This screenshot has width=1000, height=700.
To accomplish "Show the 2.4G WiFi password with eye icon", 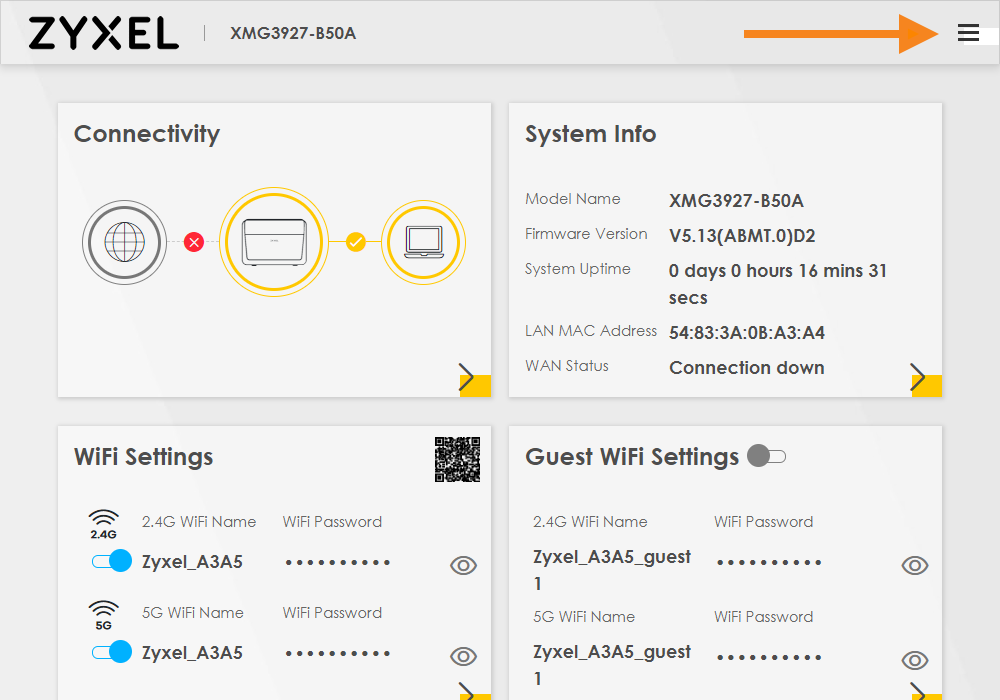I will (463, 565).
